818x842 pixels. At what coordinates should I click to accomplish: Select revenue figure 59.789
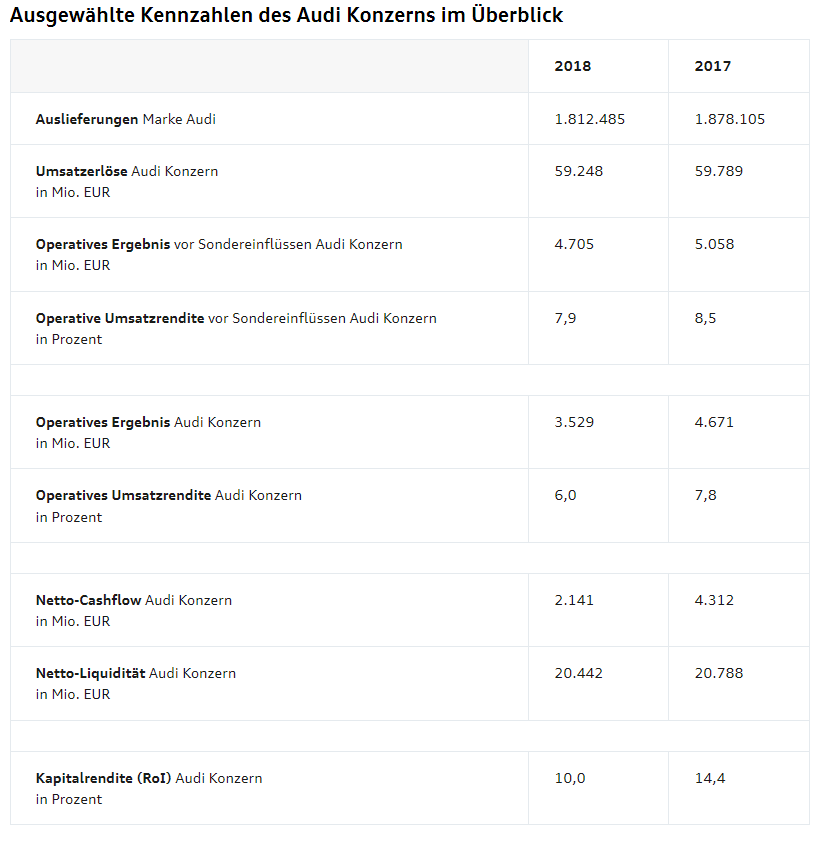click(x=719, y=171)
